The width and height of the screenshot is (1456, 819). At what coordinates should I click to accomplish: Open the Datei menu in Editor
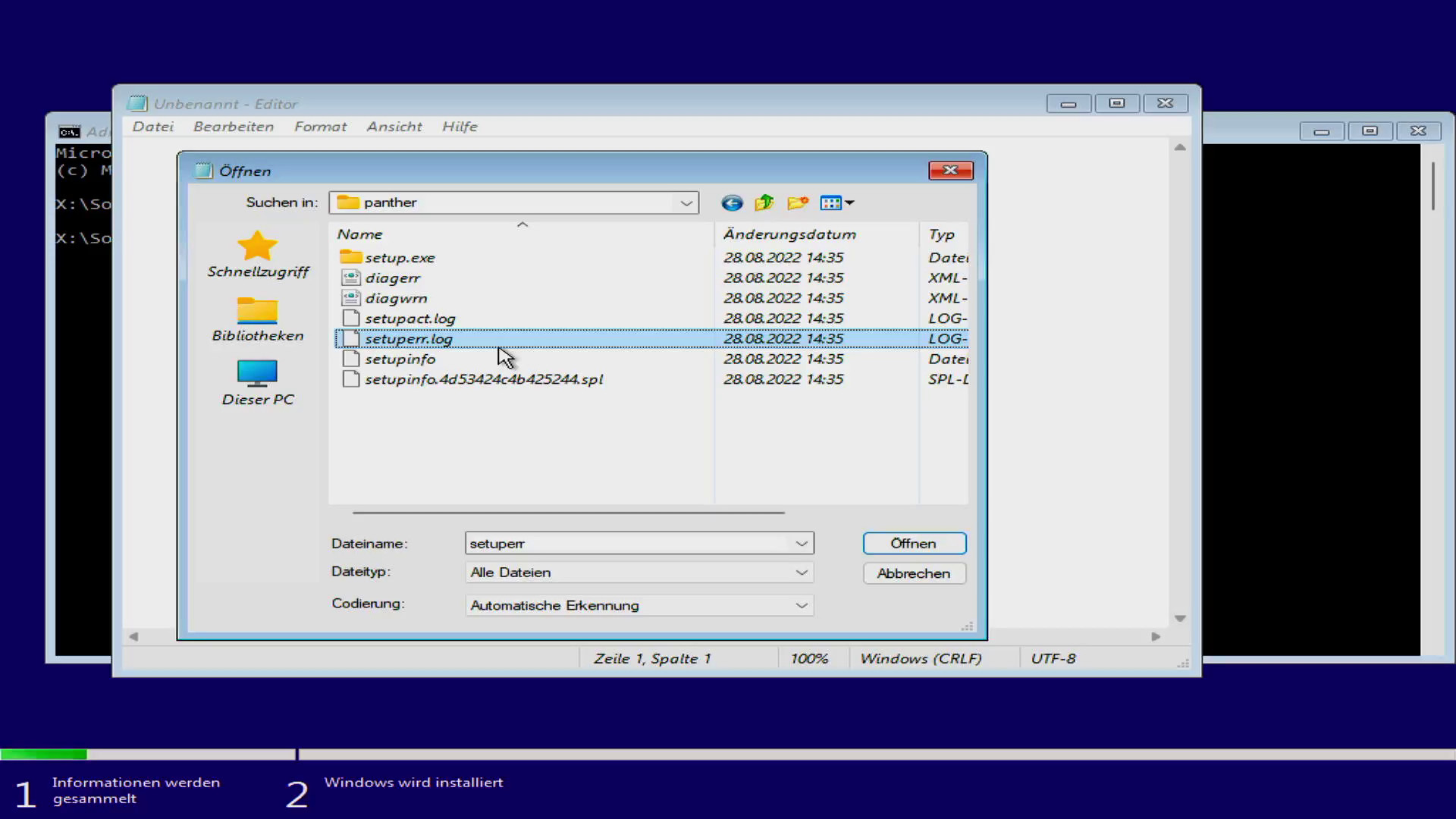pyautogui.click(x=153, y=127)
